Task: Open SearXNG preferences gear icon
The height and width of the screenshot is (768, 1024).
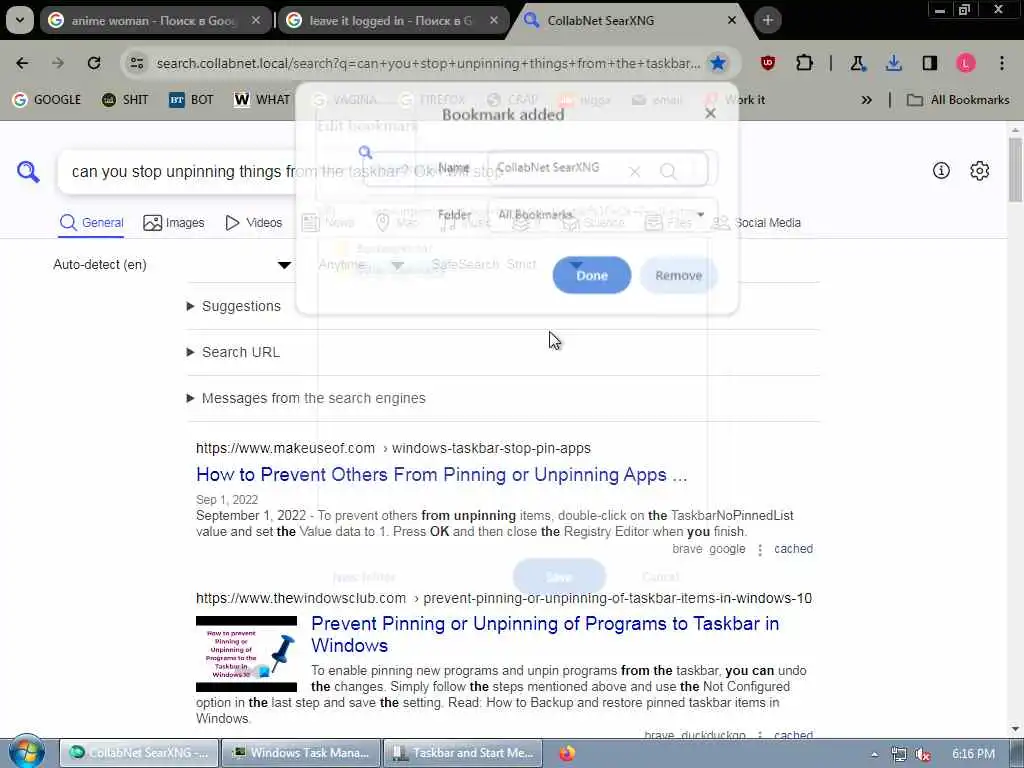Action: point(979,170)
